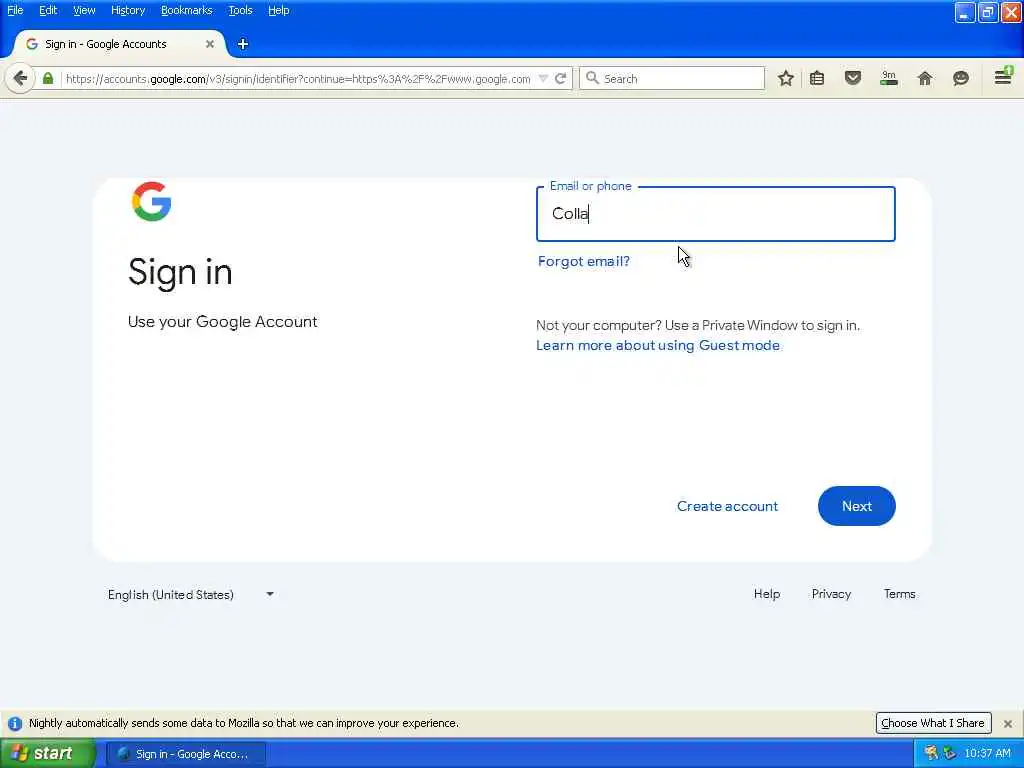1024x768 pixels.
Task: Click the second system tray icon
Action: pyautogui.click(x=950, y=754)
